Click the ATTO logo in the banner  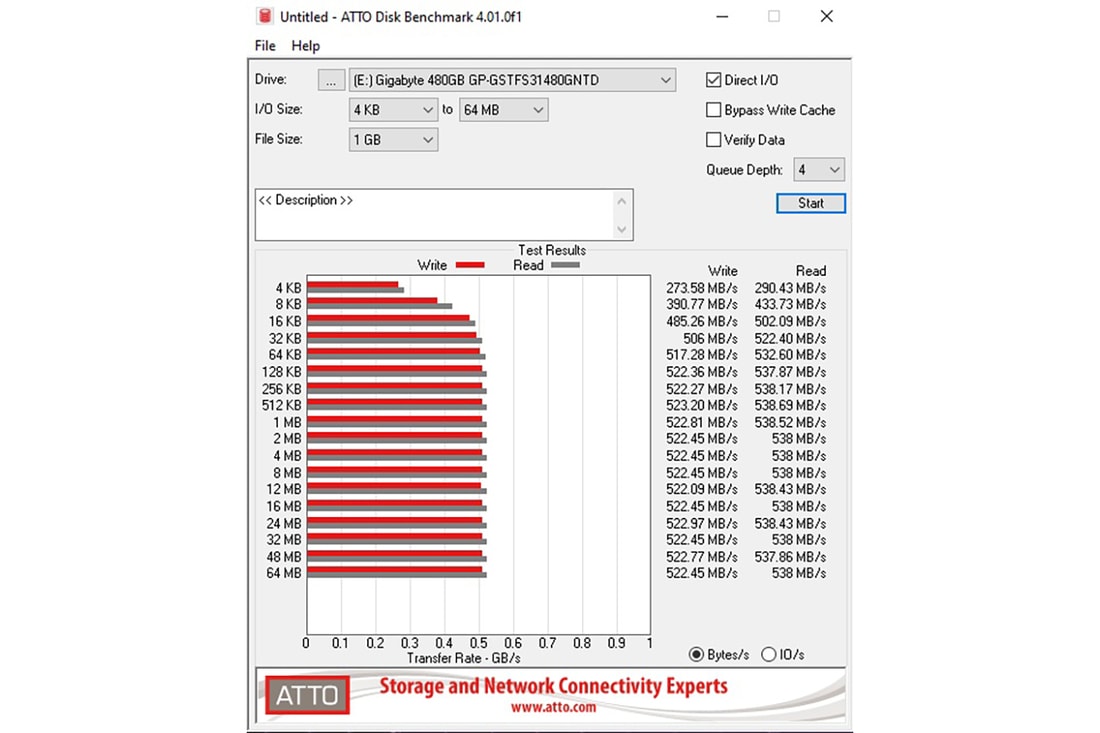[x=307, y=695]
